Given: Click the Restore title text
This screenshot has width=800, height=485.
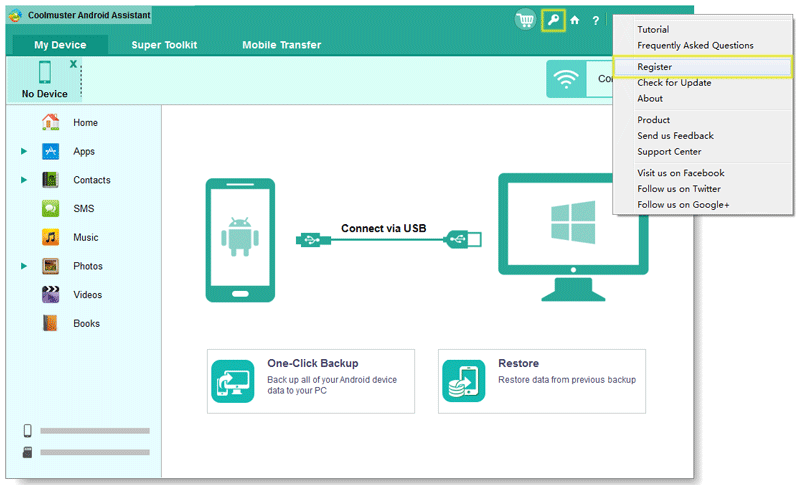Looking at the screenshot, I should [x=518, y=363].
